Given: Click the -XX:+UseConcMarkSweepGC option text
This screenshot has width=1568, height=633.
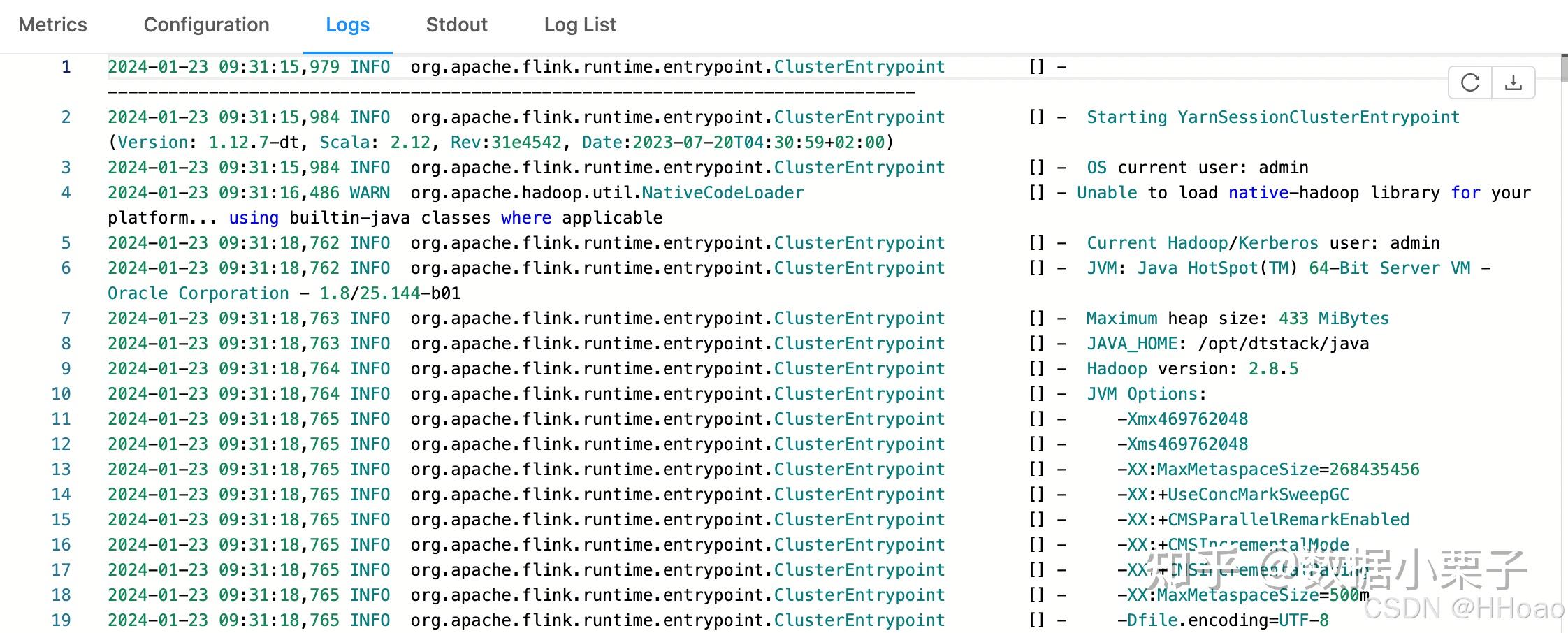Looking at the screenshot, I should coord(1233,495).
